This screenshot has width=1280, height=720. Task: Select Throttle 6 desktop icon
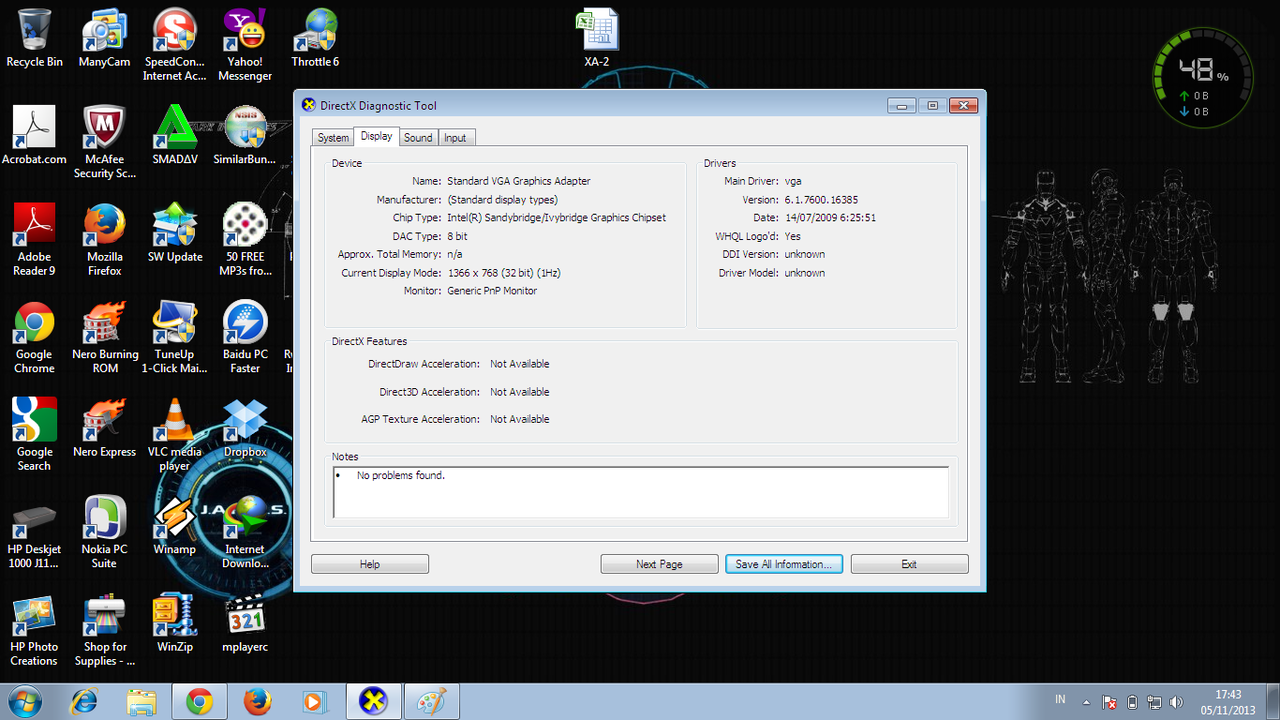[315, 38]
